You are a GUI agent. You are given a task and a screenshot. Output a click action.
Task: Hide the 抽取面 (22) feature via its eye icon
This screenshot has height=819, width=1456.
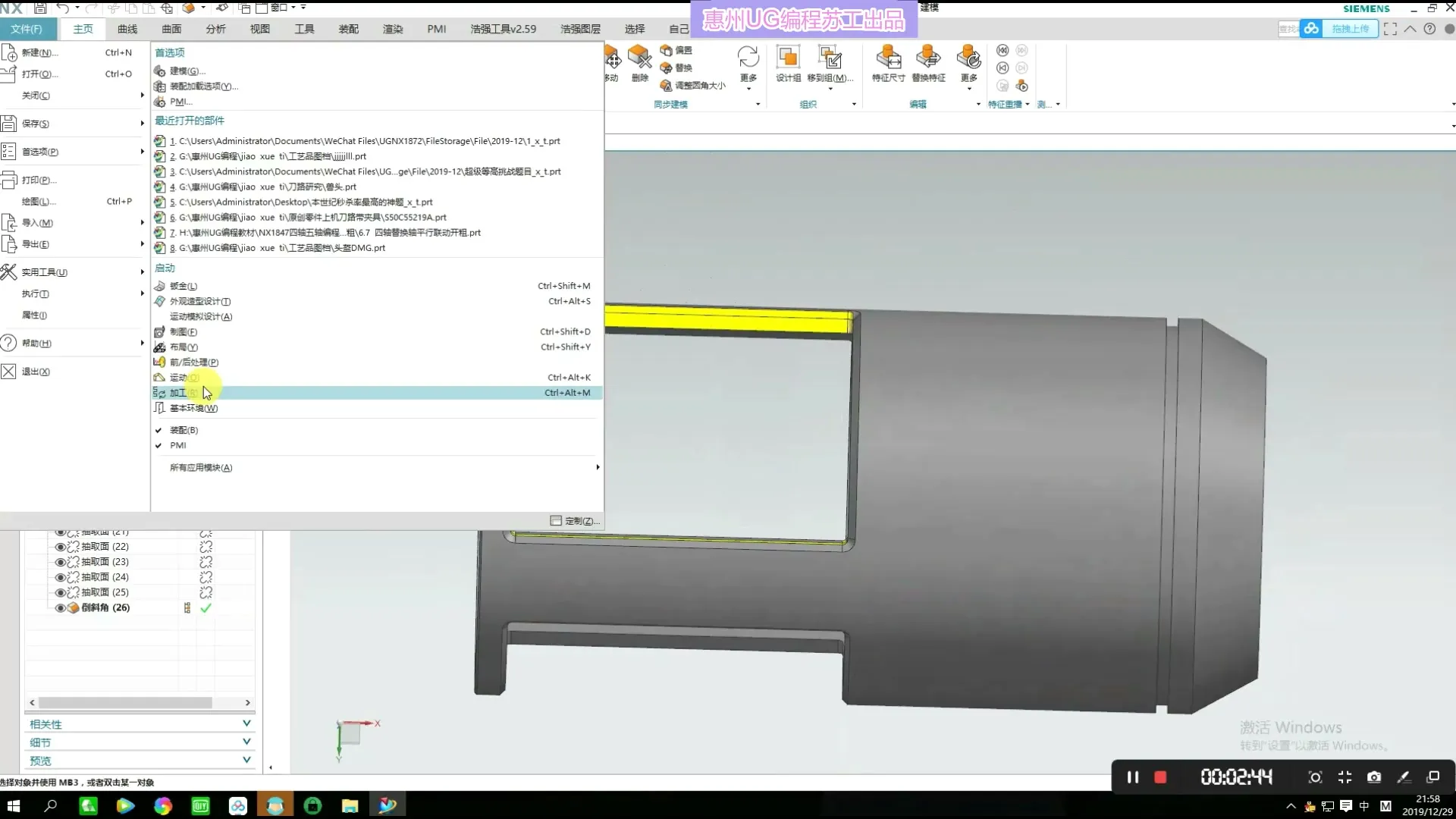point(60,547)
